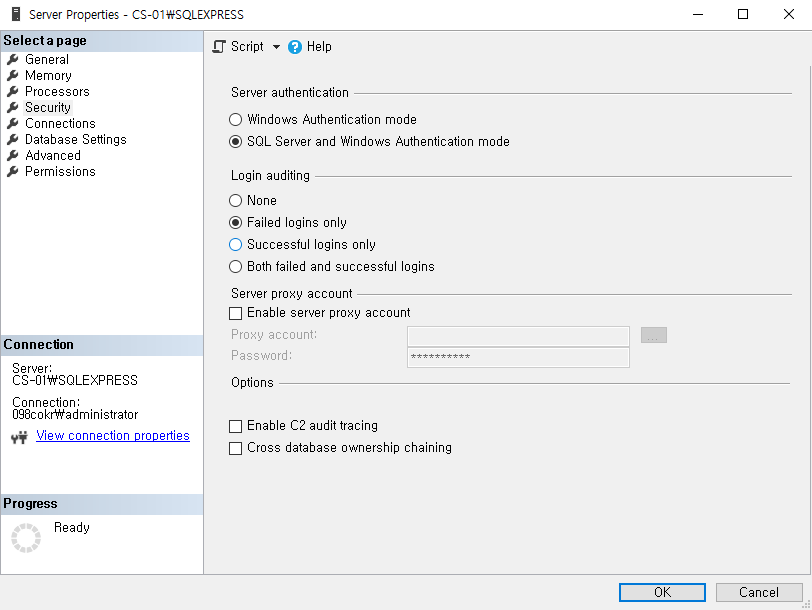The image size is (812, 610).
Task: Enable server proxy account checkbox
Action: [236, 313]
